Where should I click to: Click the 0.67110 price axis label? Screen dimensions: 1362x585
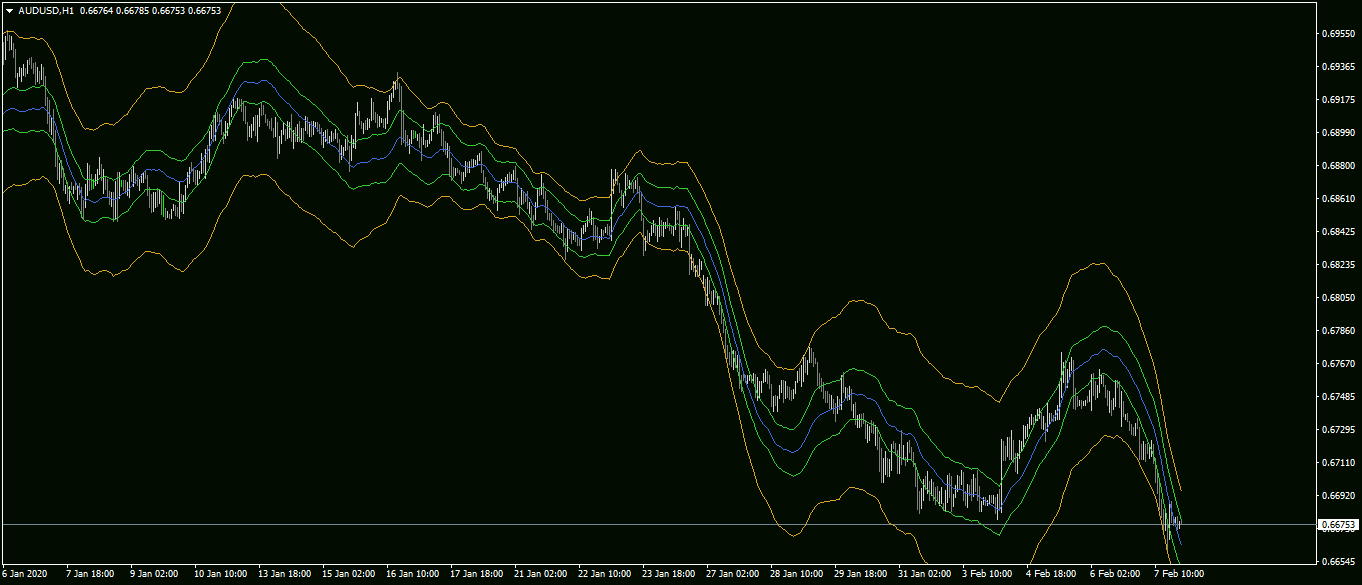click(1337, 462)
